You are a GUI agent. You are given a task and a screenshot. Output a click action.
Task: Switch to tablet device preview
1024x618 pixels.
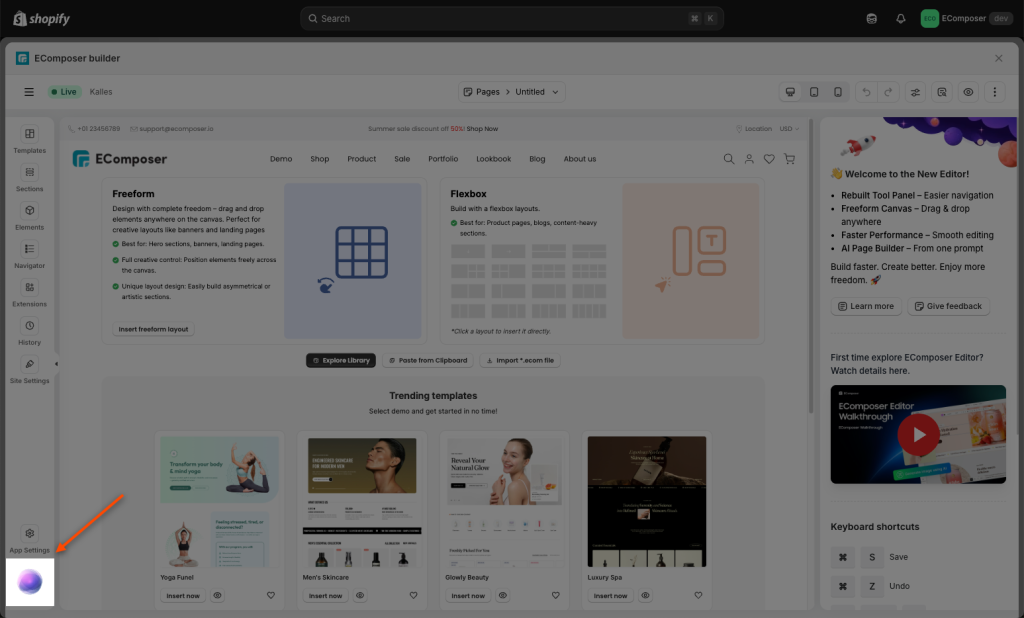(814, 92)
